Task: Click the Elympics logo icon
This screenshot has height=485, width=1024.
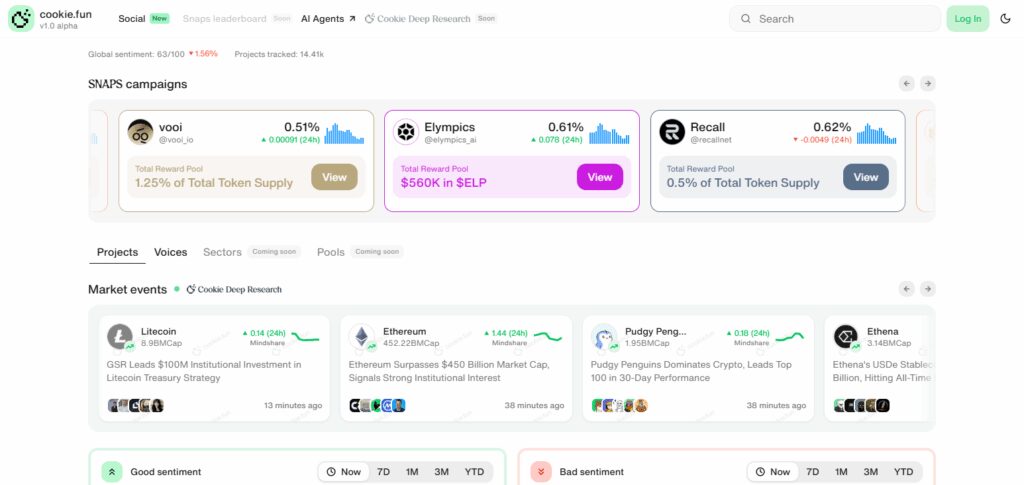Action: coord(406,132)
